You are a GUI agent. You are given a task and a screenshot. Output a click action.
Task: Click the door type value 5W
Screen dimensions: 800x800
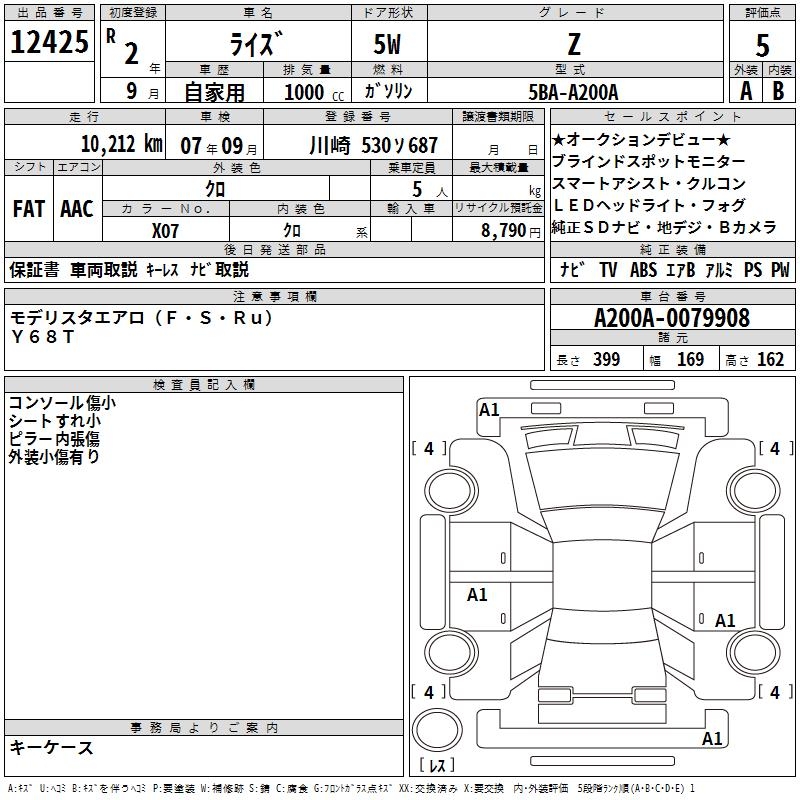[x=387, y=44]
